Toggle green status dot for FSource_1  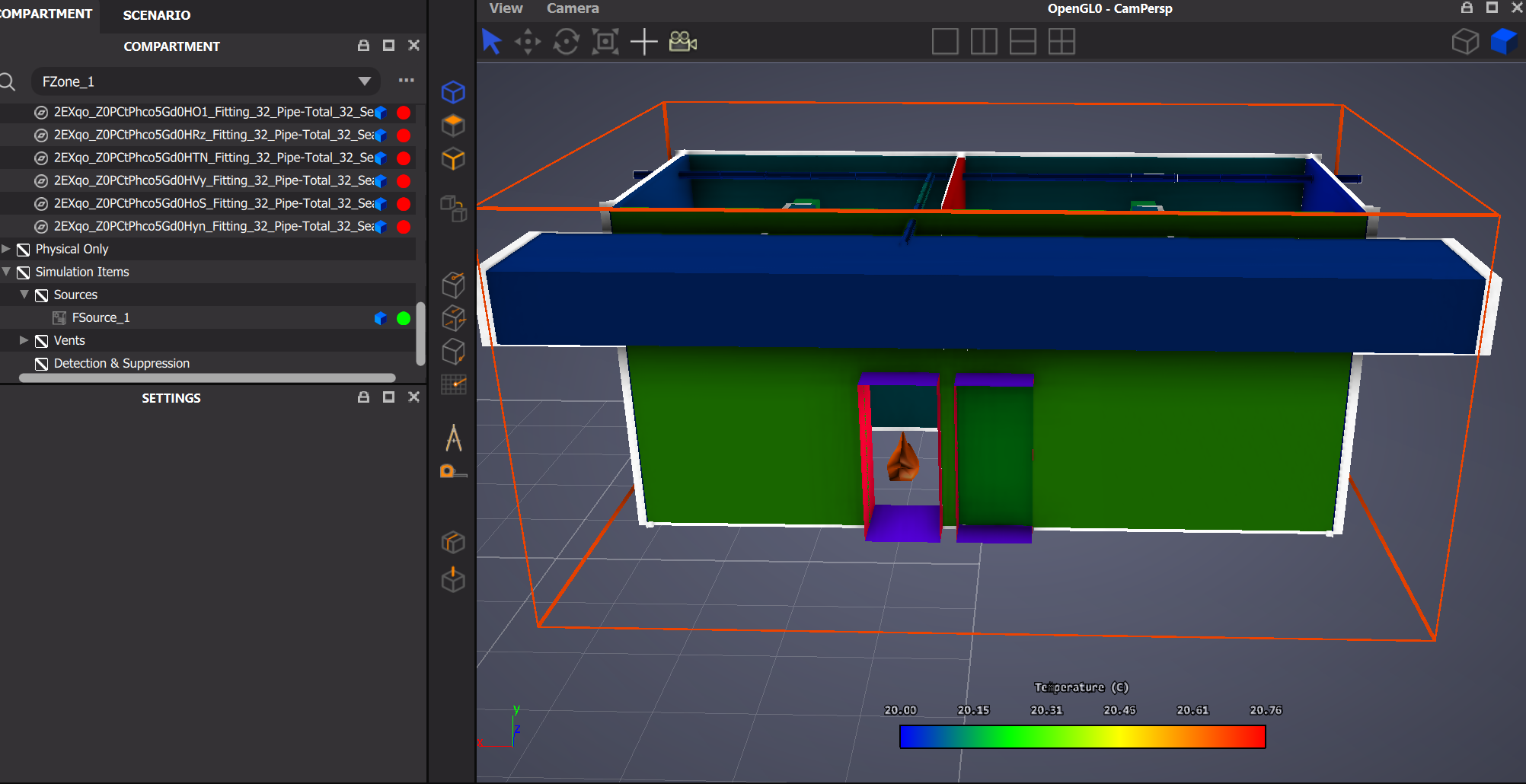tap(404, 318)
